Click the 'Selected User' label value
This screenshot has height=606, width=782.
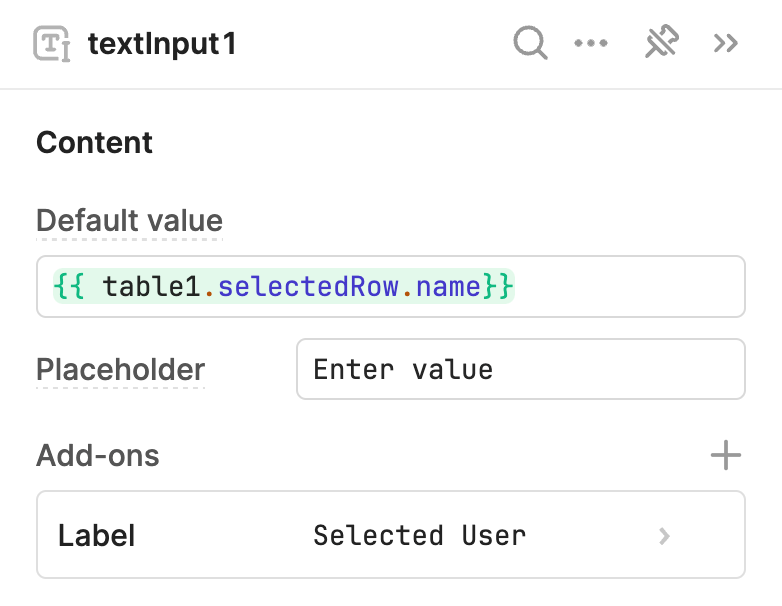[419, 536]
